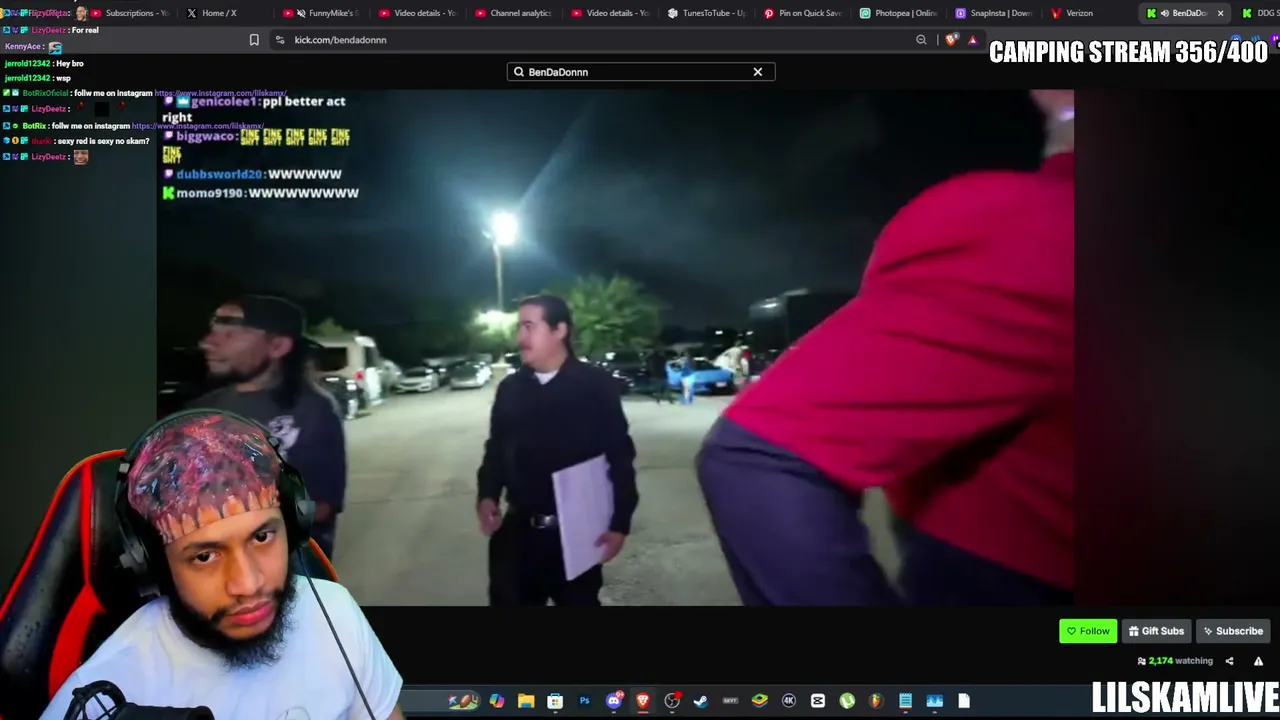Click the Follow button on Kick

[1088, 631]
